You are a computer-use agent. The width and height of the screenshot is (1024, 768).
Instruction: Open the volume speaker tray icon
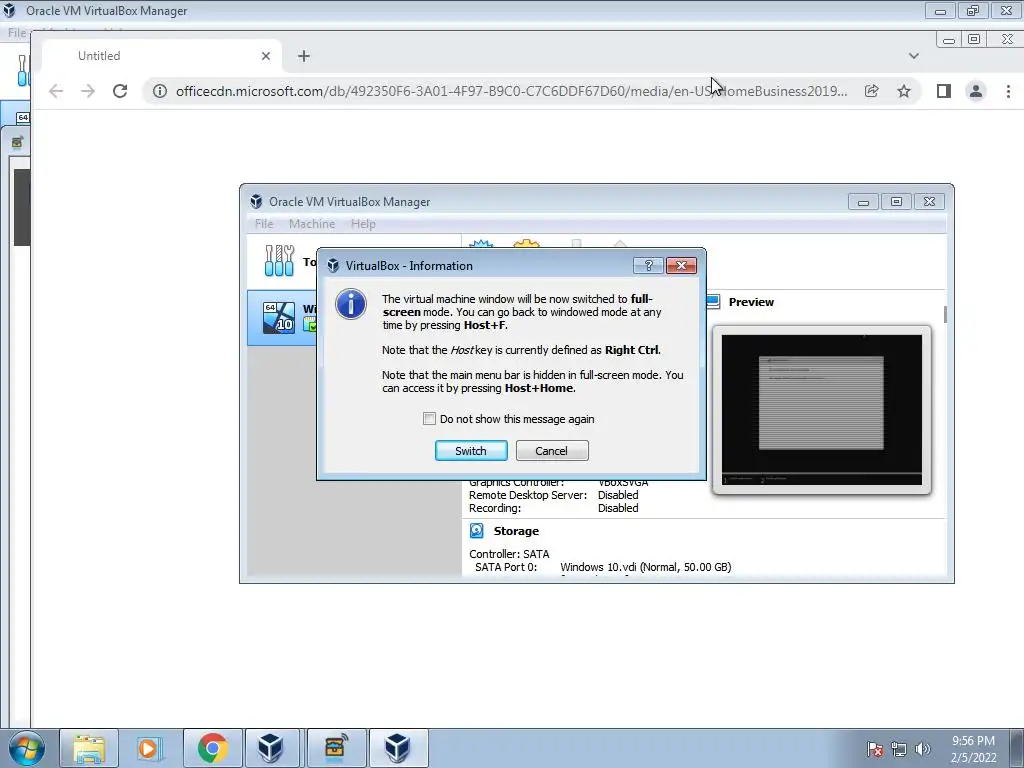(x=923, y=749)
